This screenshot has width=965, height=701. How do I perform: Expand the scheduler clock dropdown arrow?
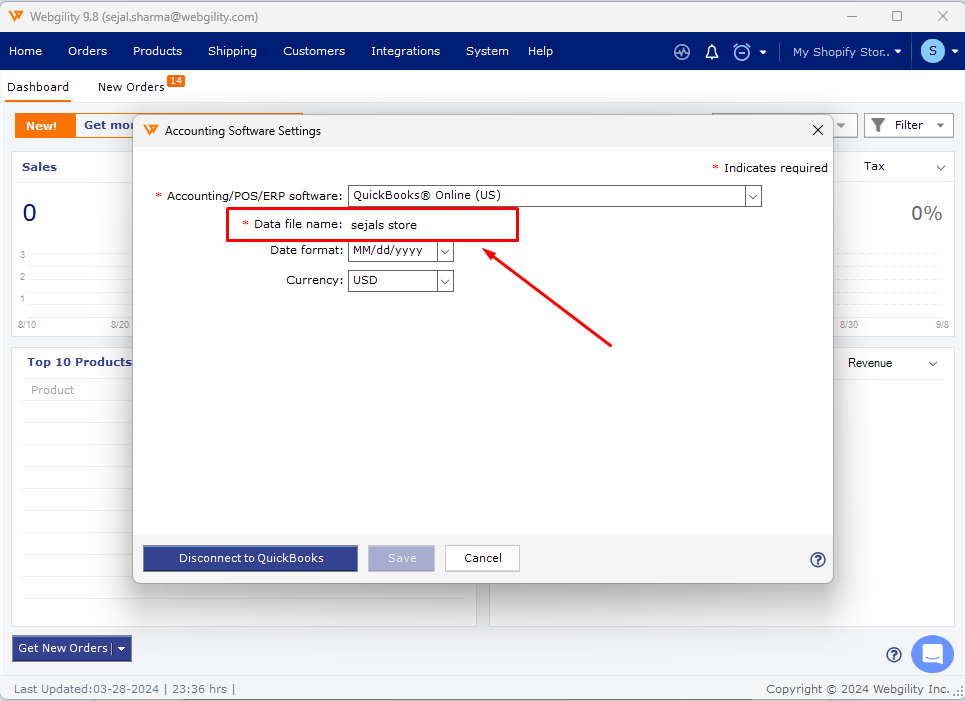tap(763, 52)
